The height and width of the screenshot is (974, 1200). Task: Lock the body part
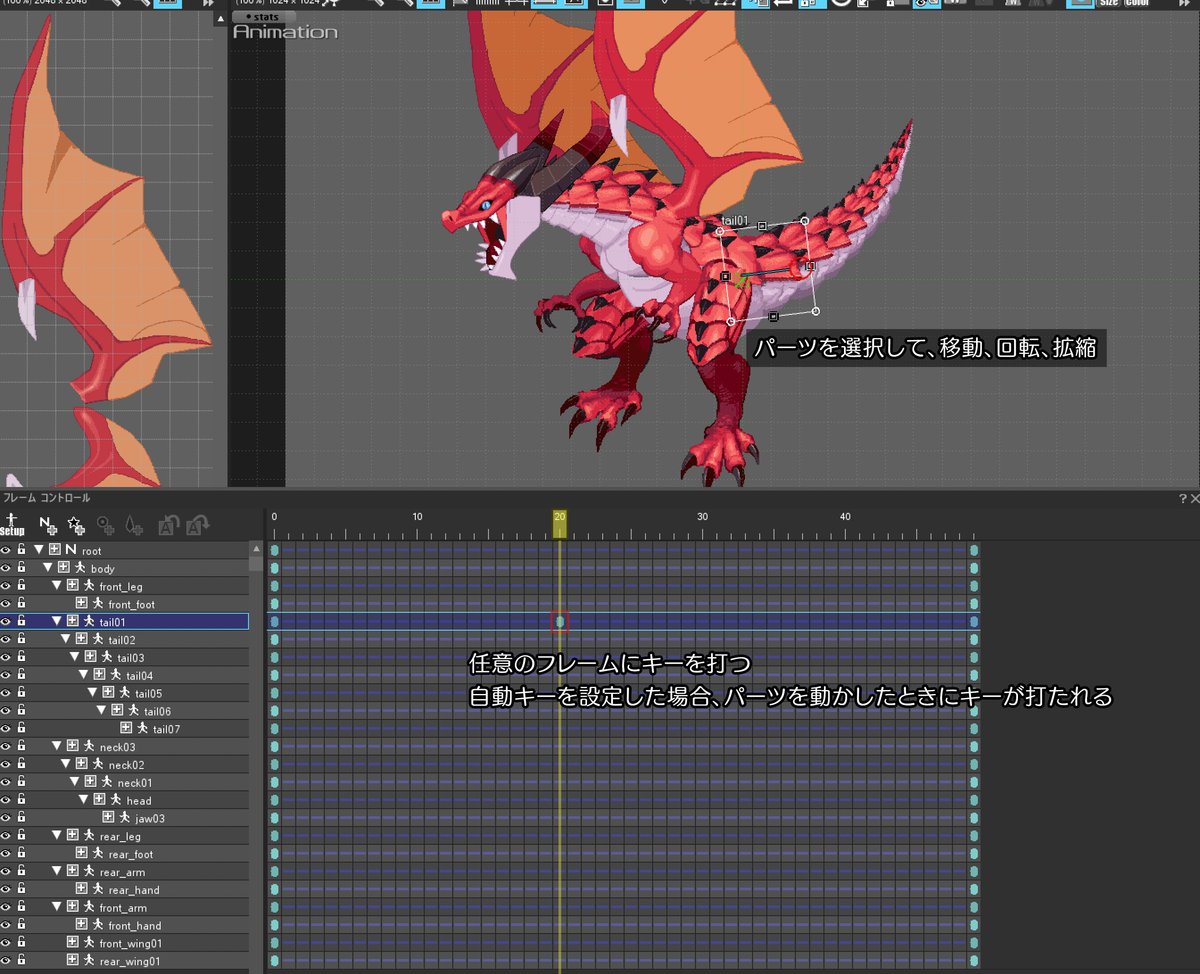(21, 568)
